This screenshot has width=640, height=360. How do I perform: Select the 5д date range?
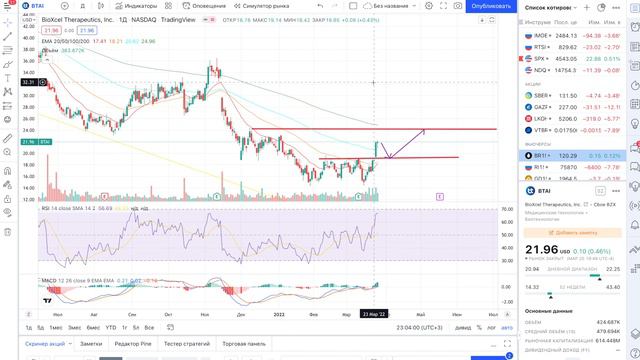40,328
